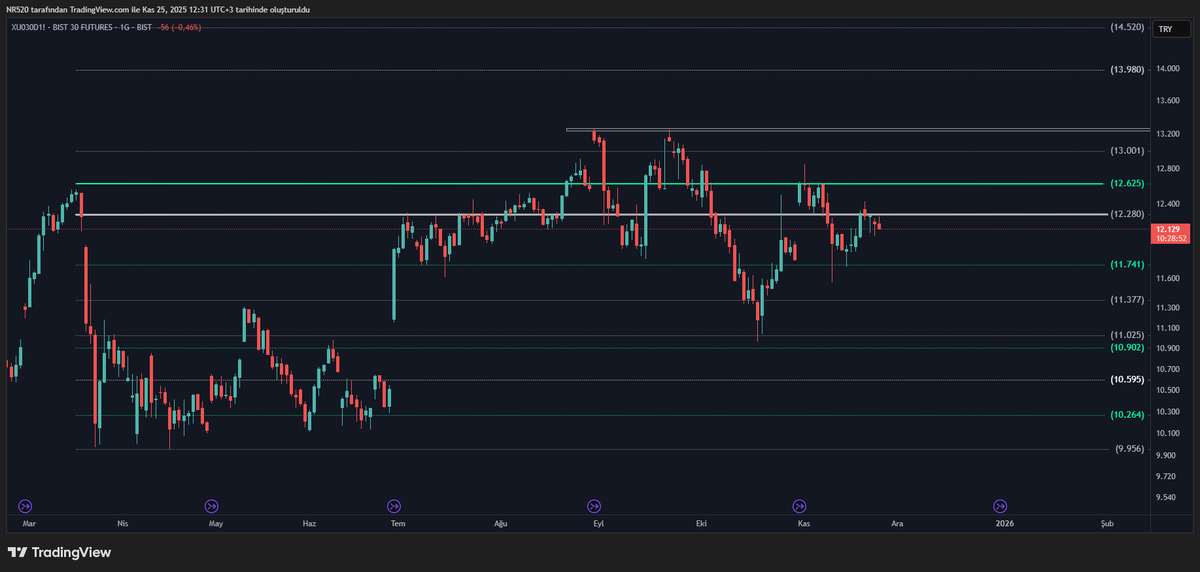Click the green (10.264) level label
Screen dimensions: 1200x572
click(1127, 415)
